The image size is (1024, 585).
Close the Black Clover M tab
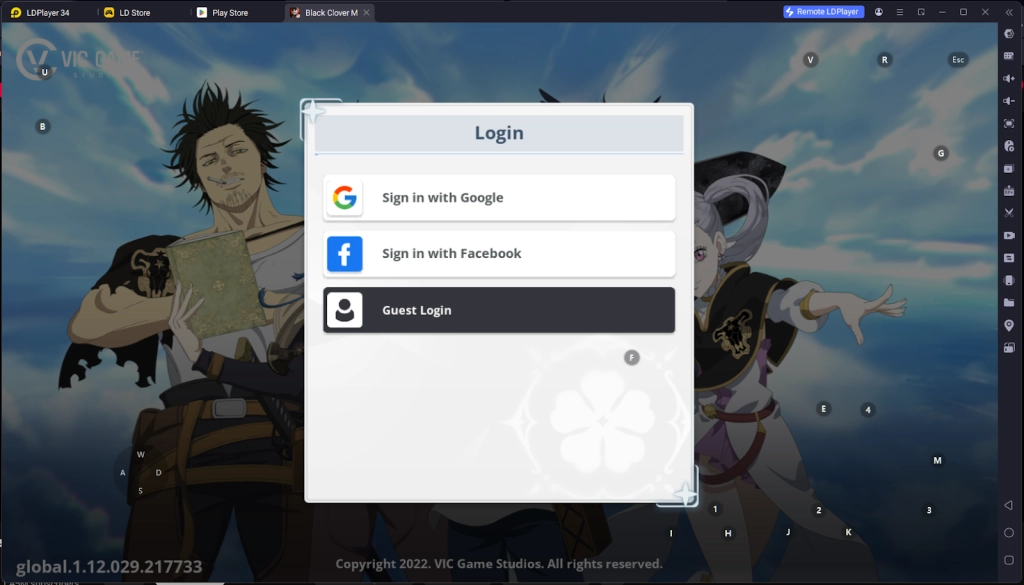[x=366, y=12]
